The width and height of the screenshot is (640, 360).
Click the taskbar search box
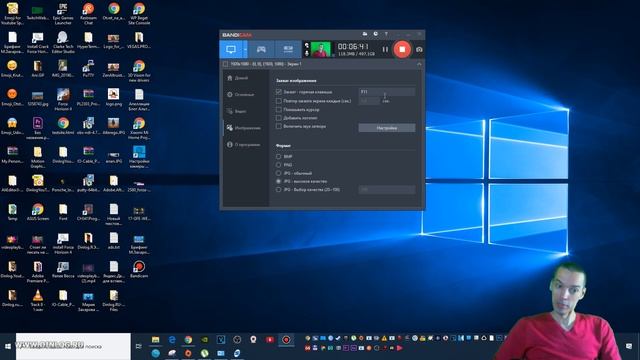tap(73, 346)
